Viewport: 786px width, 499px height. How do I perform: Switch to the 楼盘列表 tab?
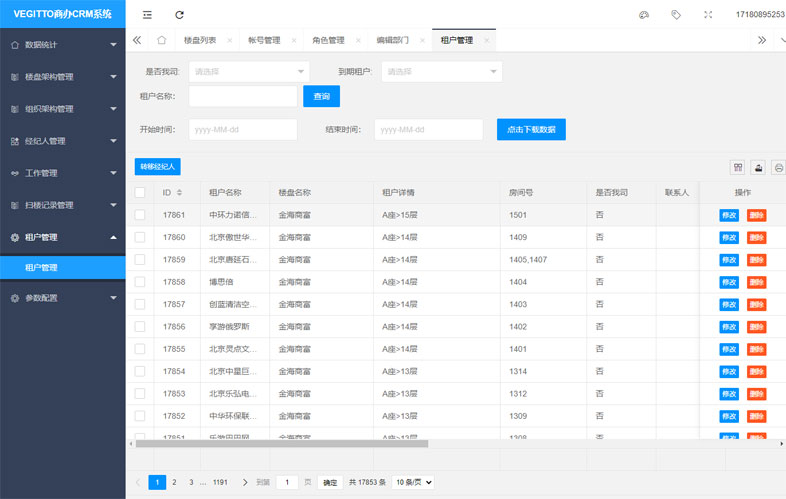click(200, 40)
